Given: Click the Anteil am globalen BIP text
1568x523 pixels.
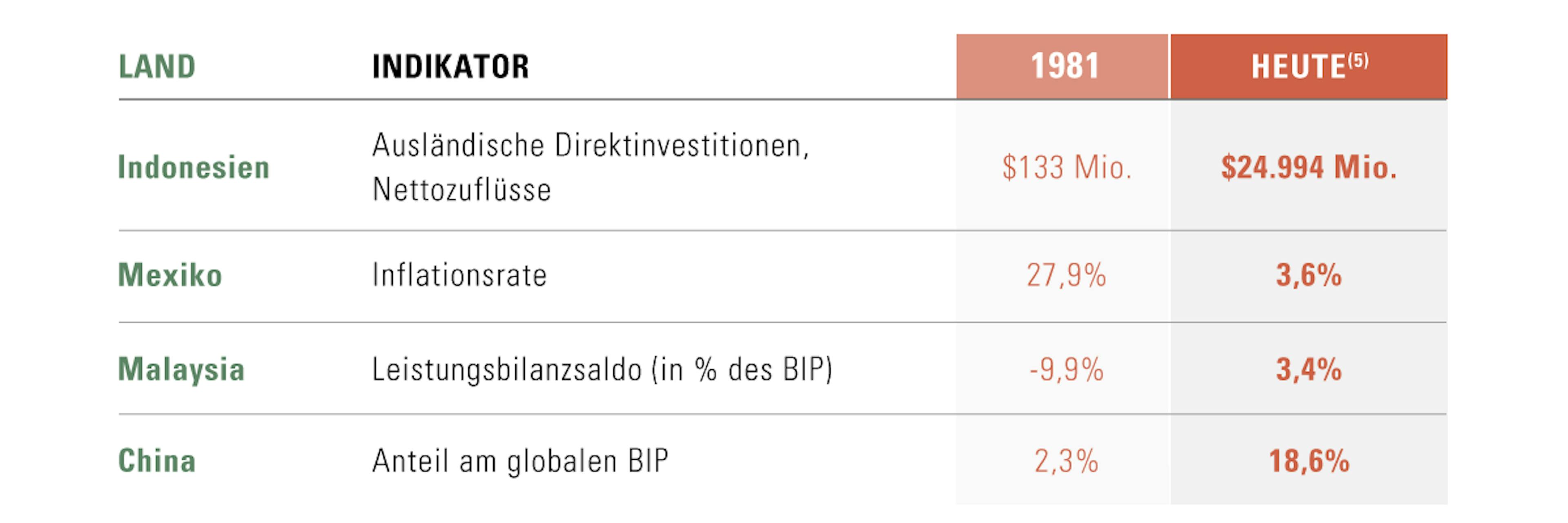Looking at the screenshot, I should coord(521,461).
